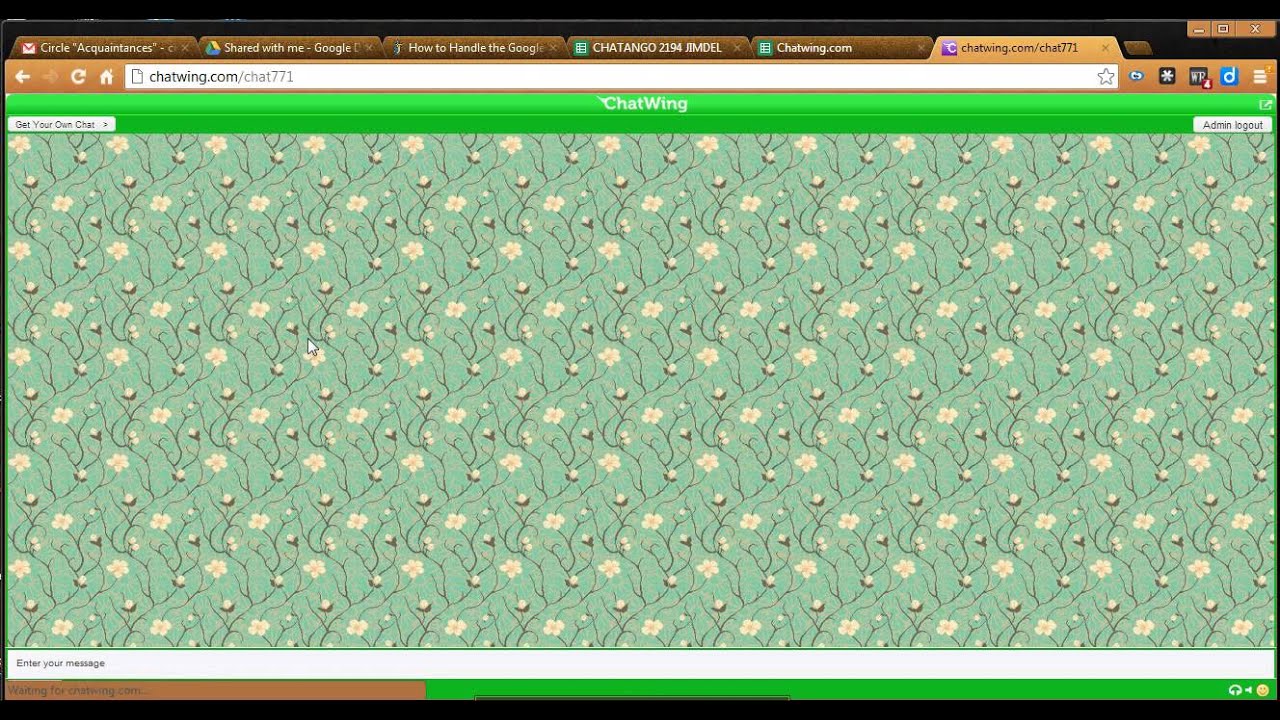Open the blue 'd' extension icon
The width and height of the screenshot is (1280, 720).
(1230, 76)
